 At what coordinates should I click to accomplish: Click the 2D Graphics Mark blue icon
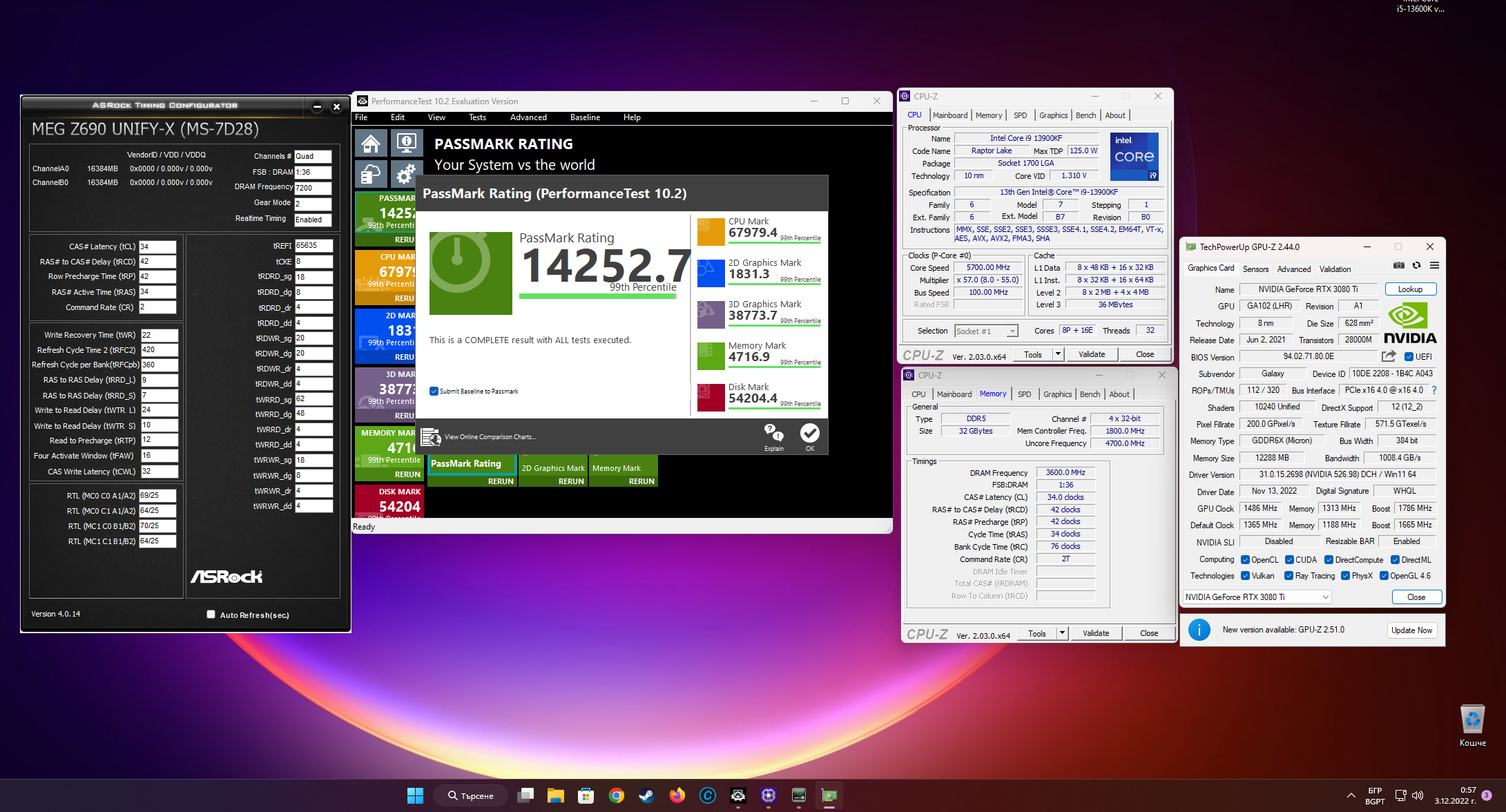point(711,273)
